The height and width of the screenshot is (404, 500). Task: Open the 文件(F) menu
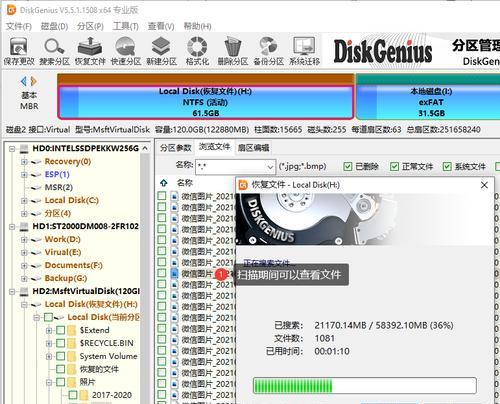point(19,26)
